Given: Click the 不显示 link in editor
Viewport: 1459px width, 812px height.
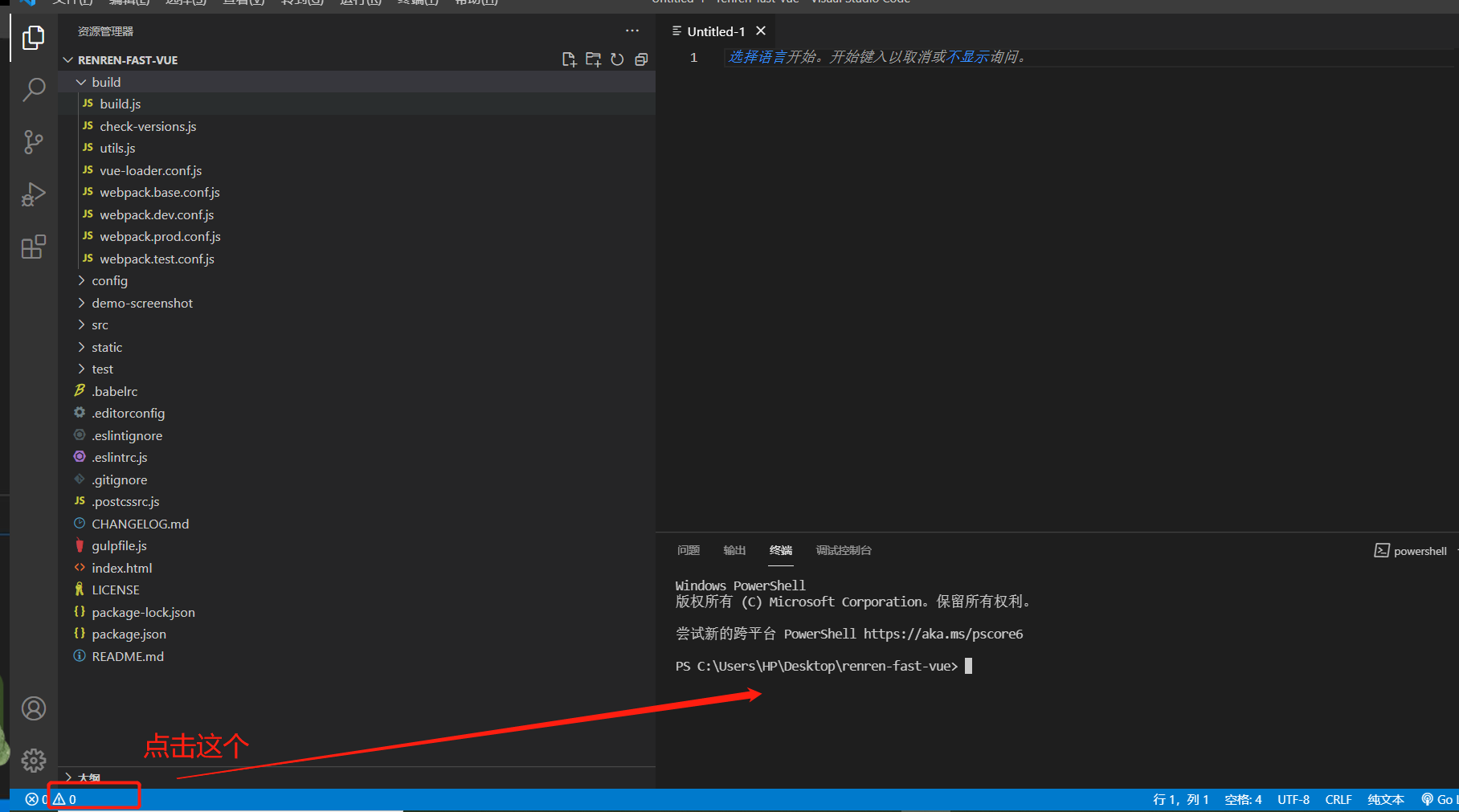Looking at the screenshot, I should click(967, 57).
